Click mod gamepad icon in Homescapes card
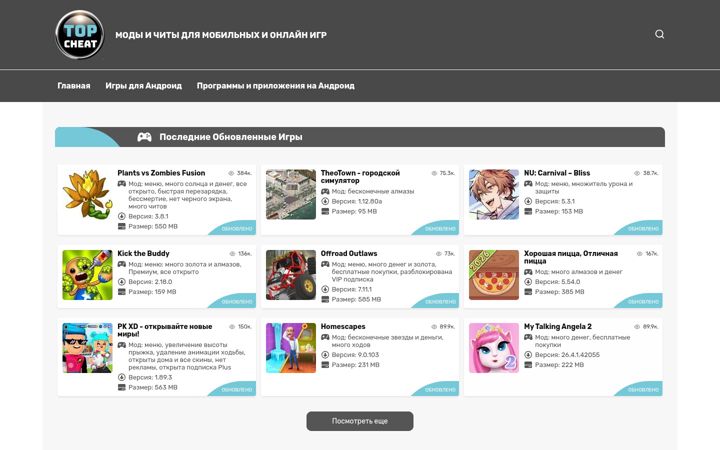Screen dimensions: 720x450 pyautogui.click(x=325, y=337)
